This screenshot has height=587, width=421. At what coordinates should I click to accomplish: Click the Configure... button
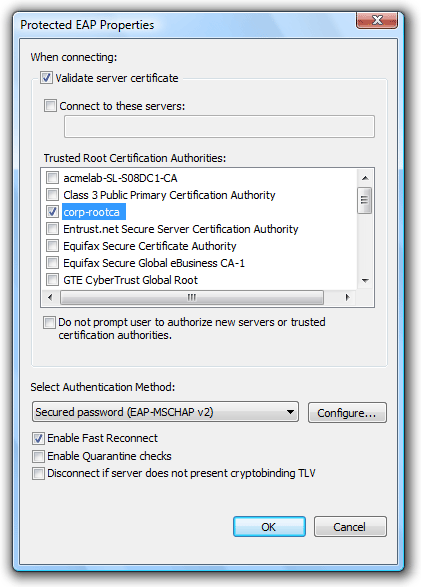pyautogui.click(x=347, y=413)
